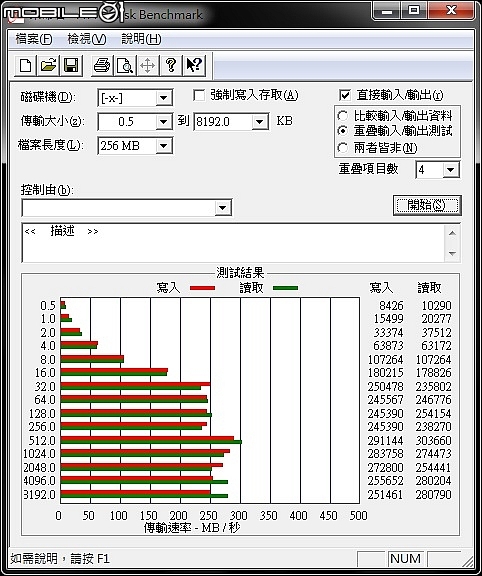Click the green 讀取 legend swatch
The height and width of the screenshot is (576, 482).
(285, 288)
